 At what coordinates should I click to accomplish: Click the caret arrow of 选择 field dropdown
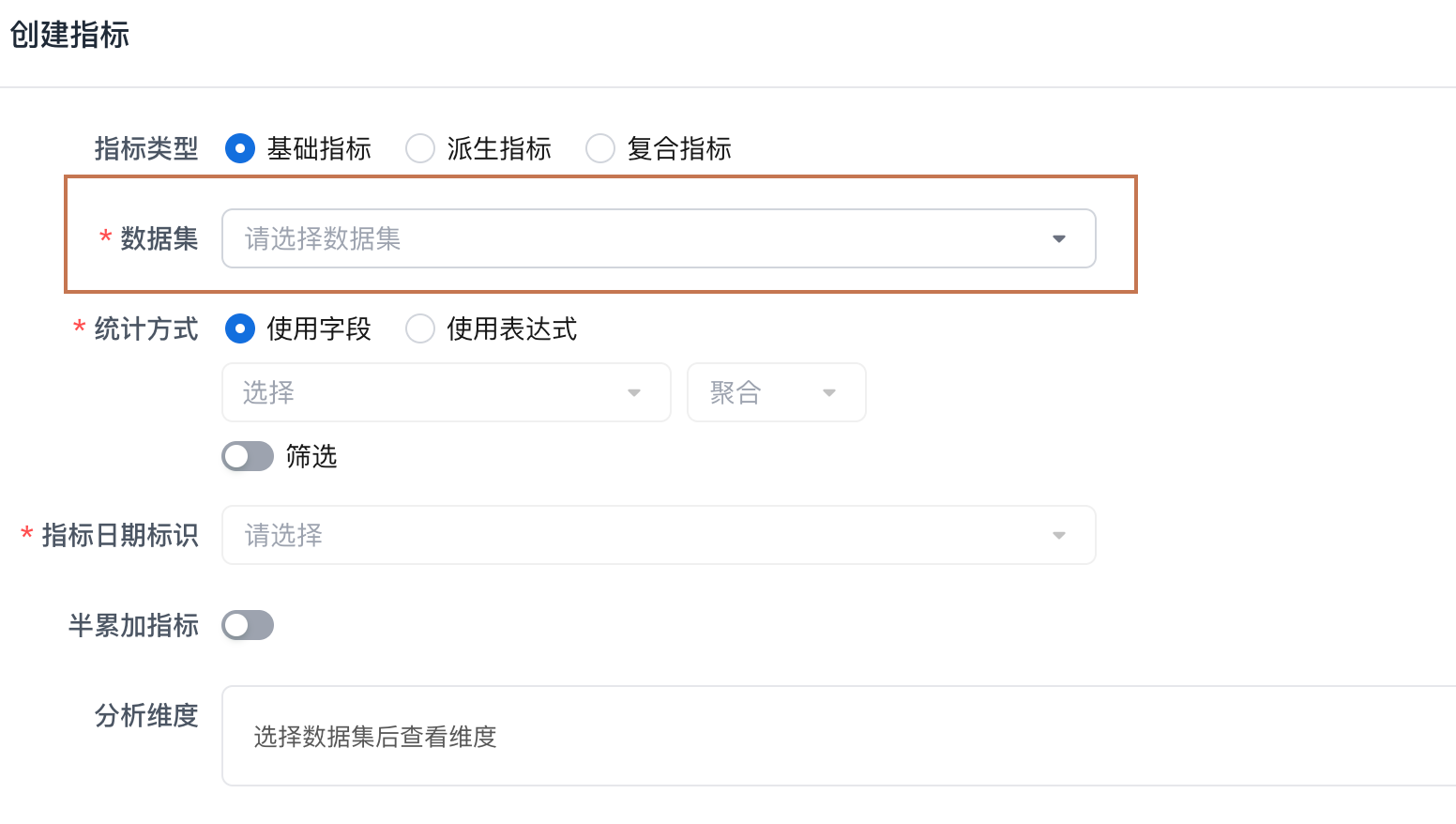click(634, 393)
